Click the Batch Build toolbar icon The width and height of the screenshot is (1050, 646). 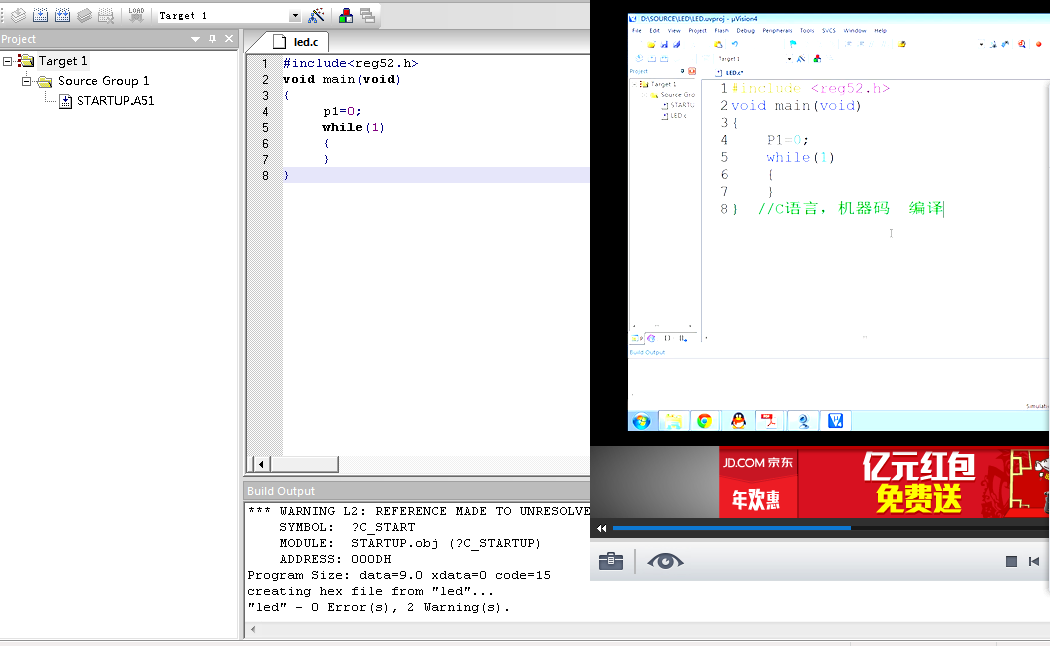point(84,15)
